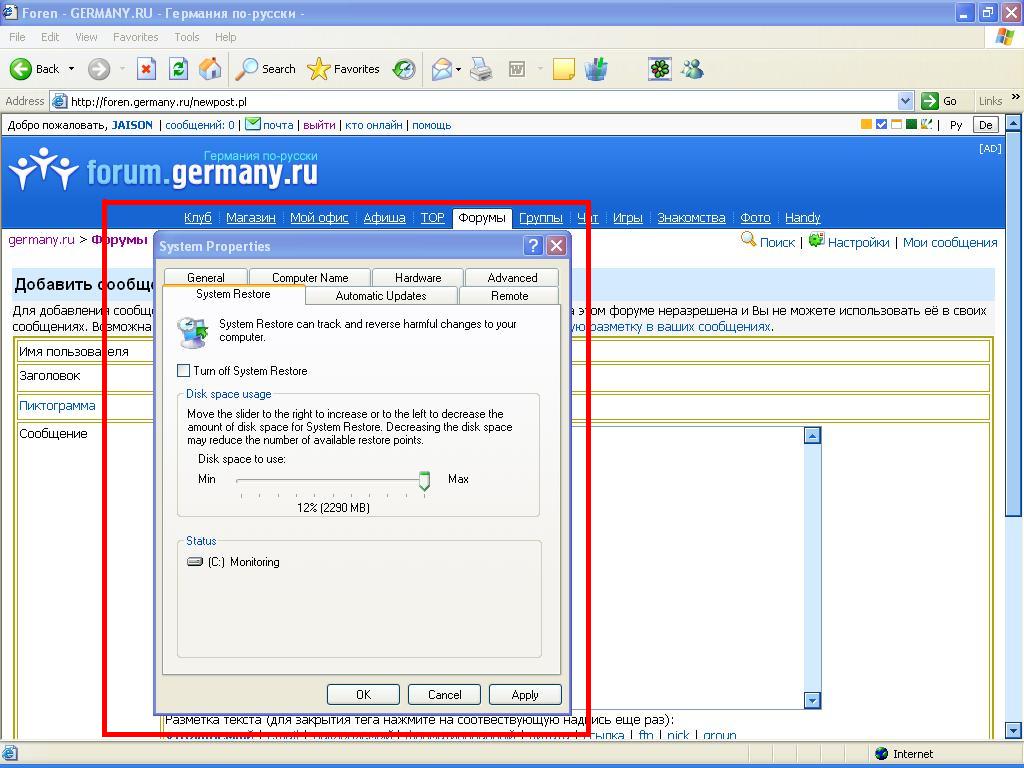Click the help question mark in System Properties

point(534,246)
